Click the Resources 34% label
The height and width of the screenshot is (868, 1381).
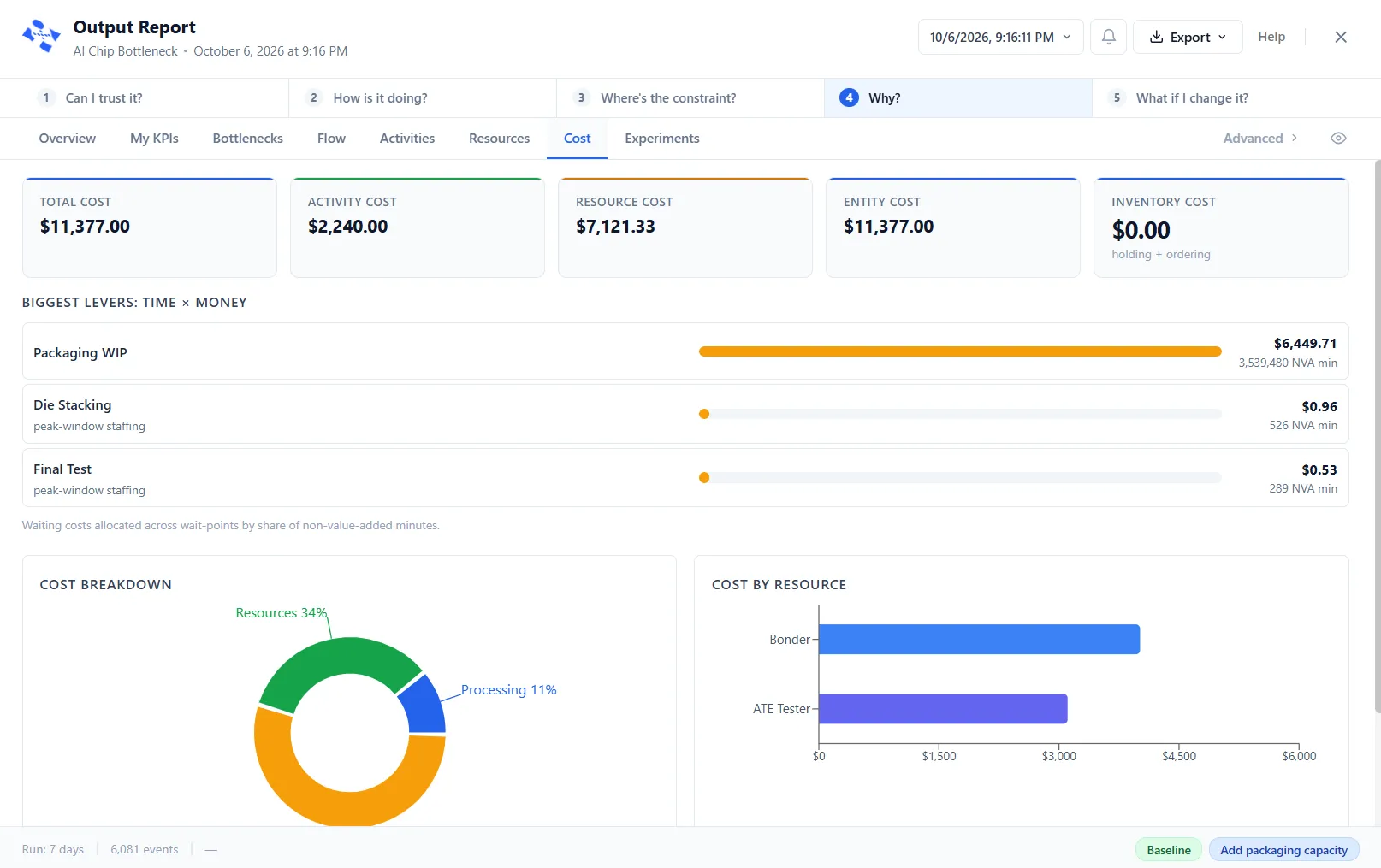[282, 613]
